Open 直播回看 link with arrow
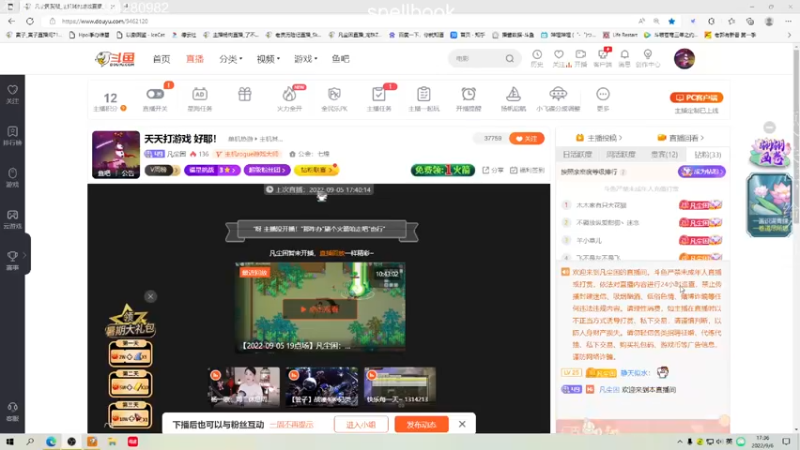Viewport: 800px width, 450px height. (x=681, y=138)
